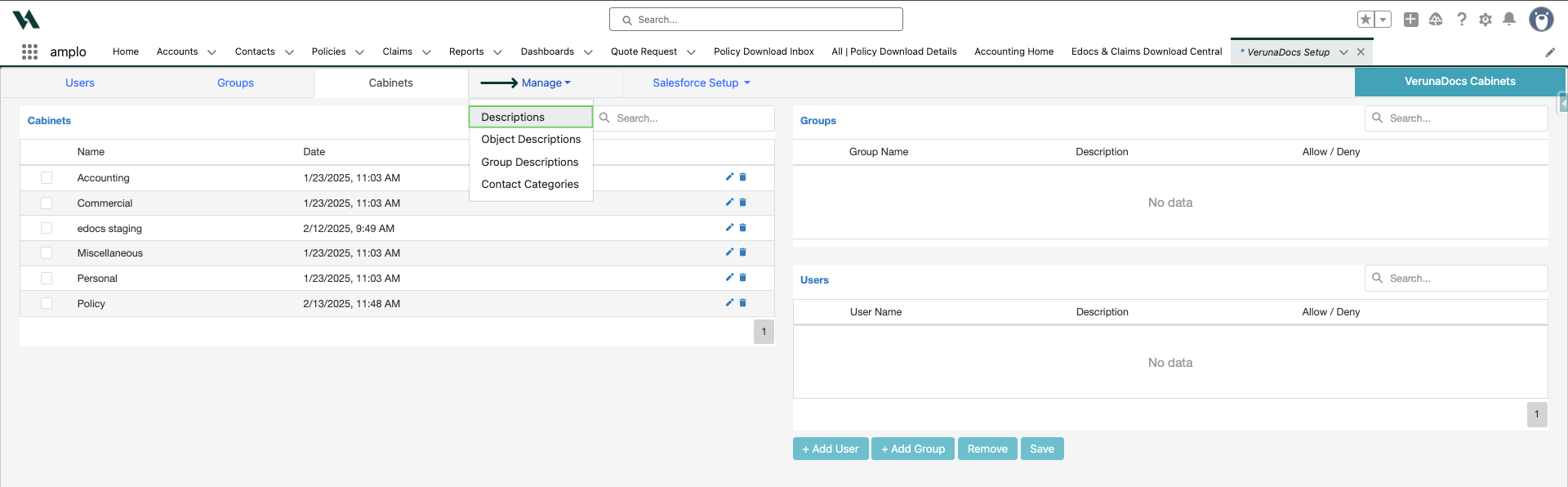
Task: Edit the Policy cabinet pencil icon
Action: [x=729, y=302]
